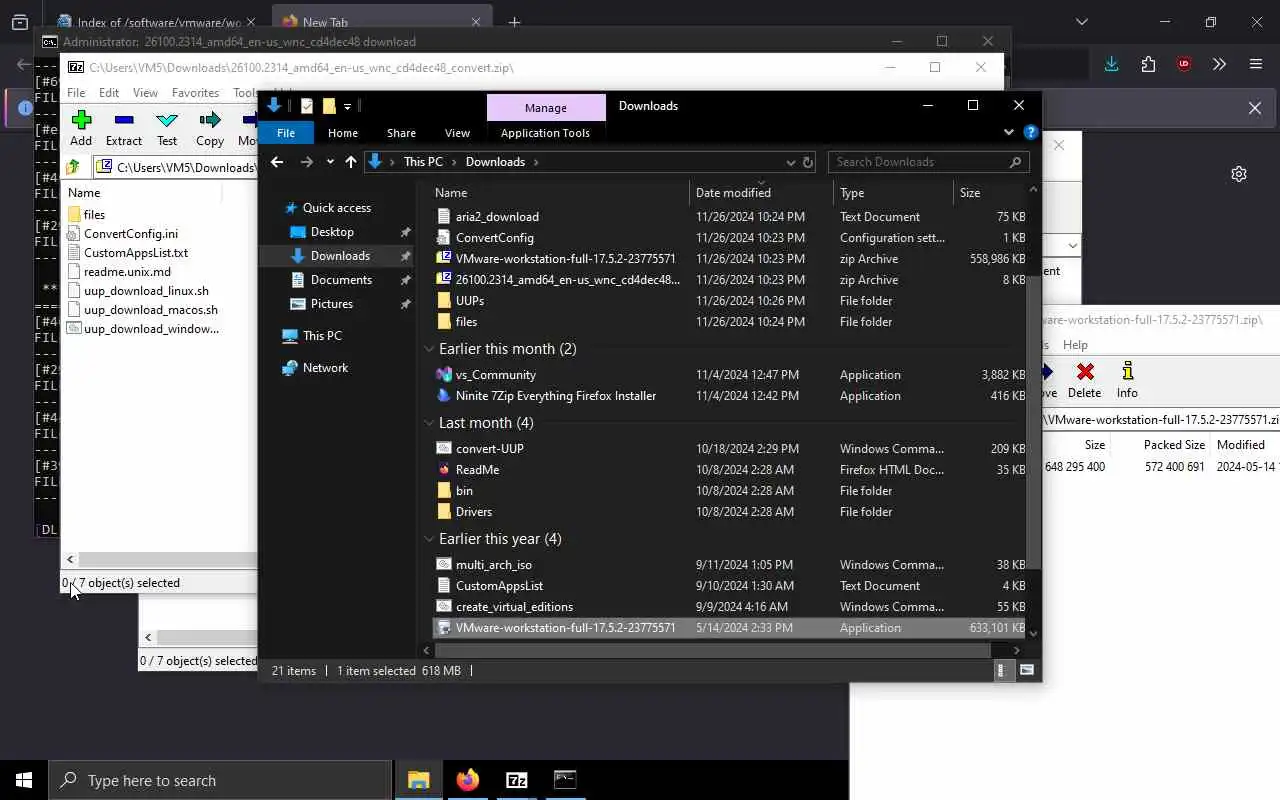
Task: Sort by the Date modified column
Action: (x=761, y=193)
